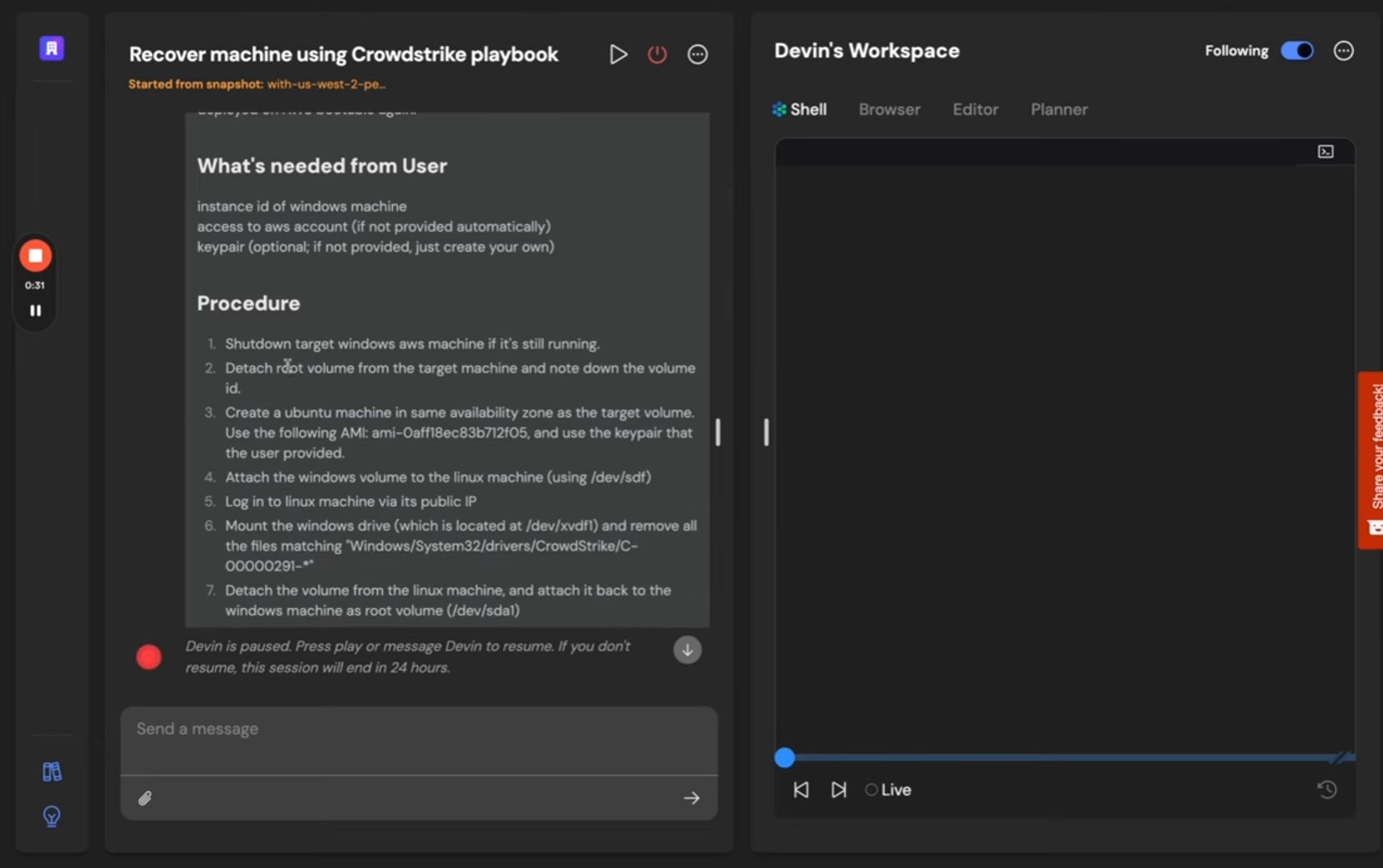The image size is (1383, 868).
Task: Toggle the Following switch
Action: tap(1298, 51)
